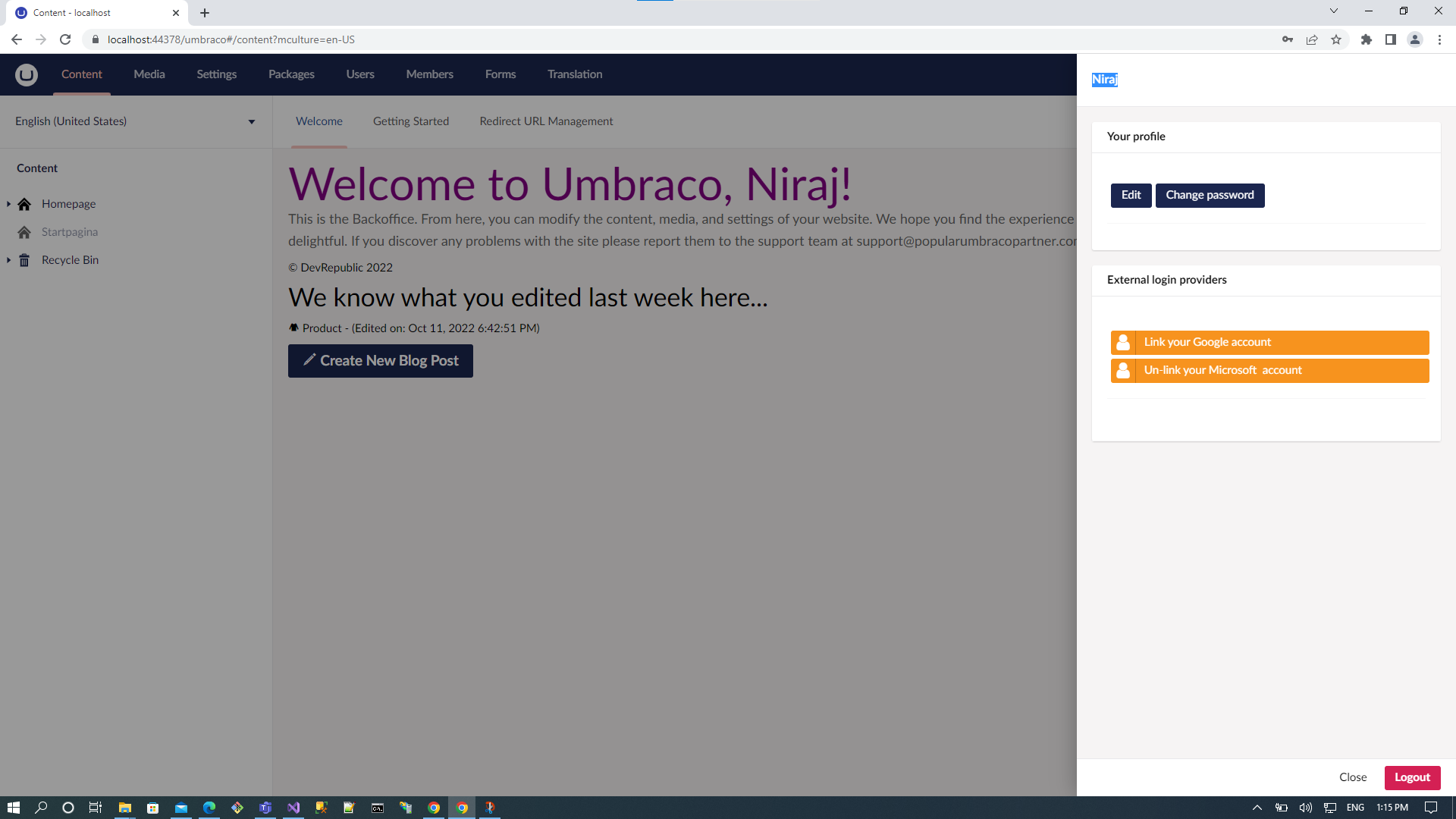Click the browser address bar URL
The image size is (1456, 819).
point(231,39)
